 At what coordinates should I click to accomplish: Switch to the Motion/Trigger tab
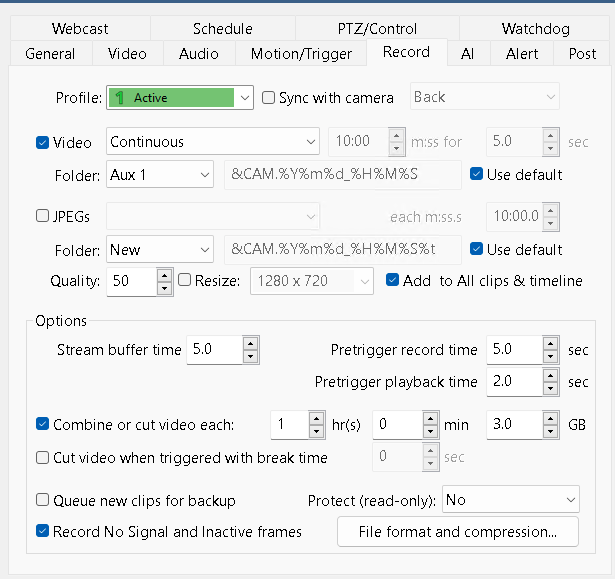(x=301, y=54)
